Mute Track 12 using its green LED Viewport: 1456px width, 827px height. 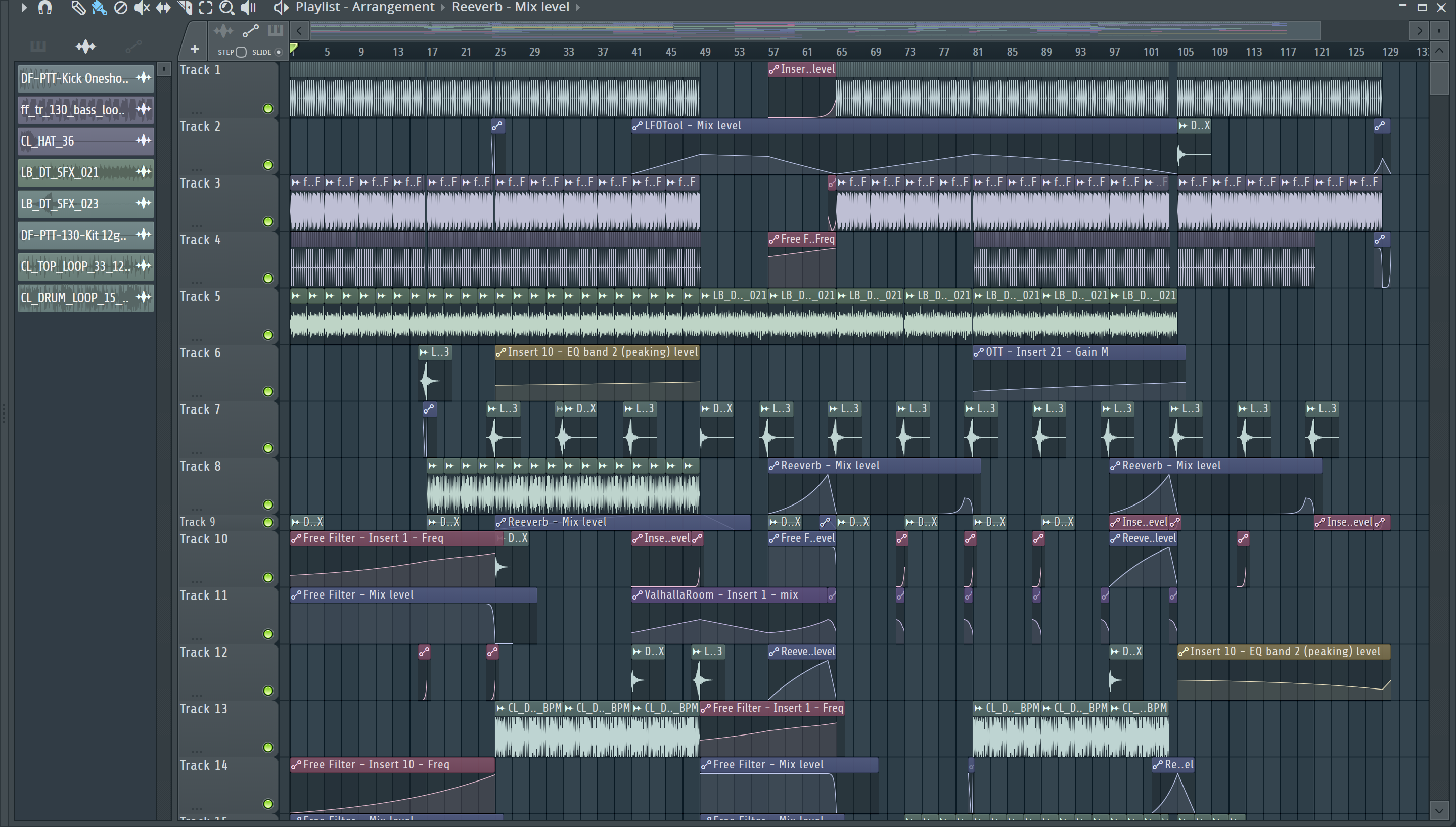(x=268, y=691)
